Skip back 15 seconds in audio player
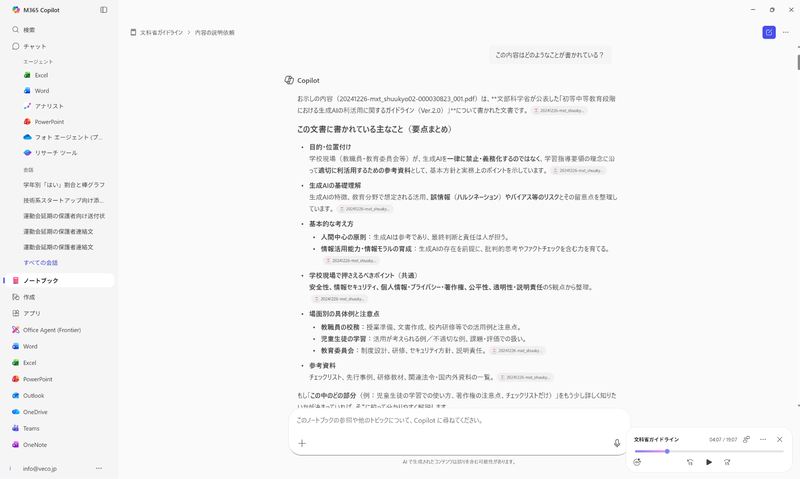The image size is (800, 479). click(690, 462)
